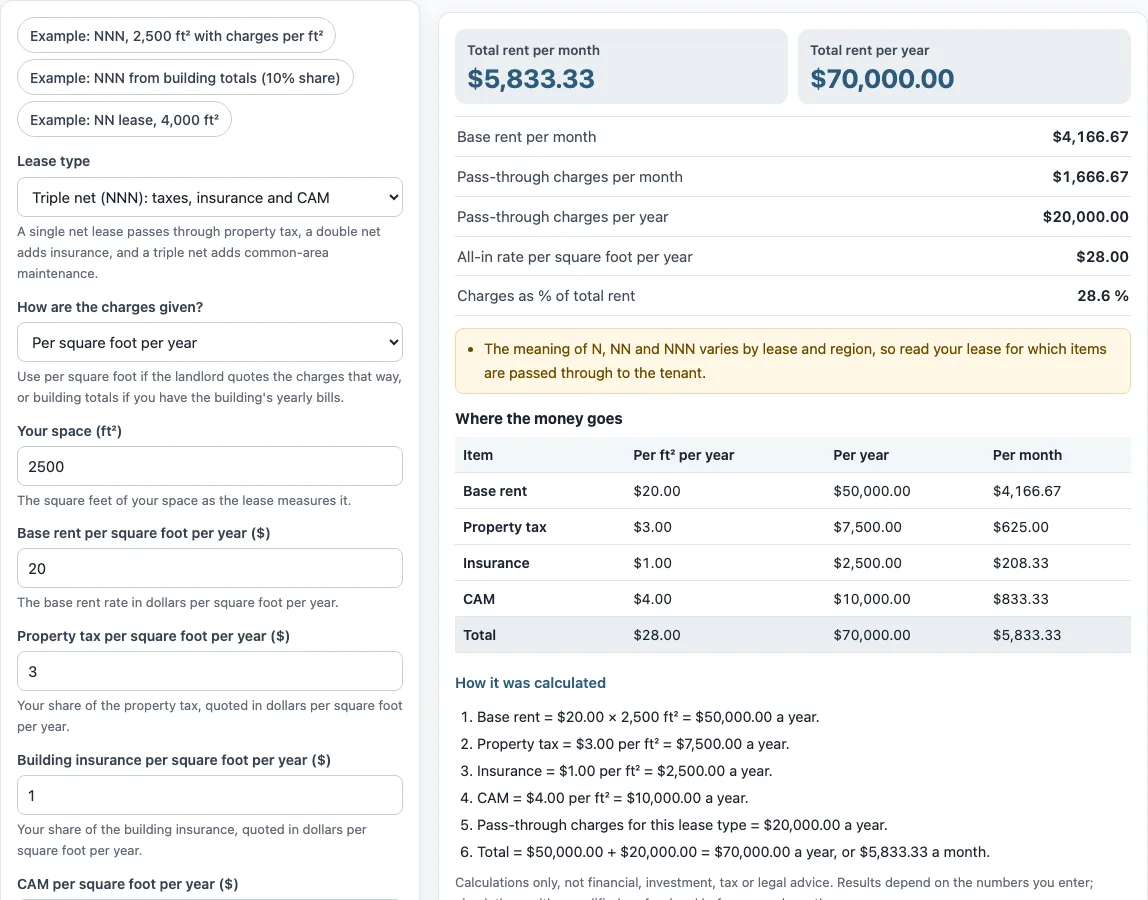Click the Total row $28.00 cell
This screenshot has height=900, width=1148.
pyautogui.click(x=657, y=635)
